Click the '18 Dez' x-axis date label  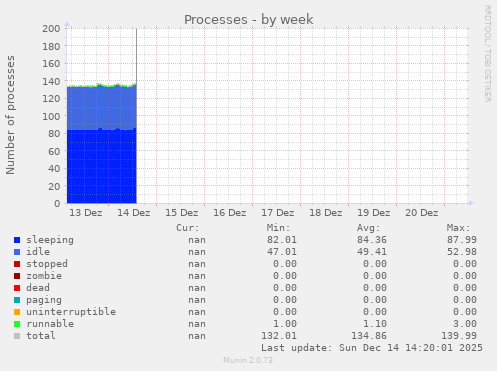click(x=326, y=213)
